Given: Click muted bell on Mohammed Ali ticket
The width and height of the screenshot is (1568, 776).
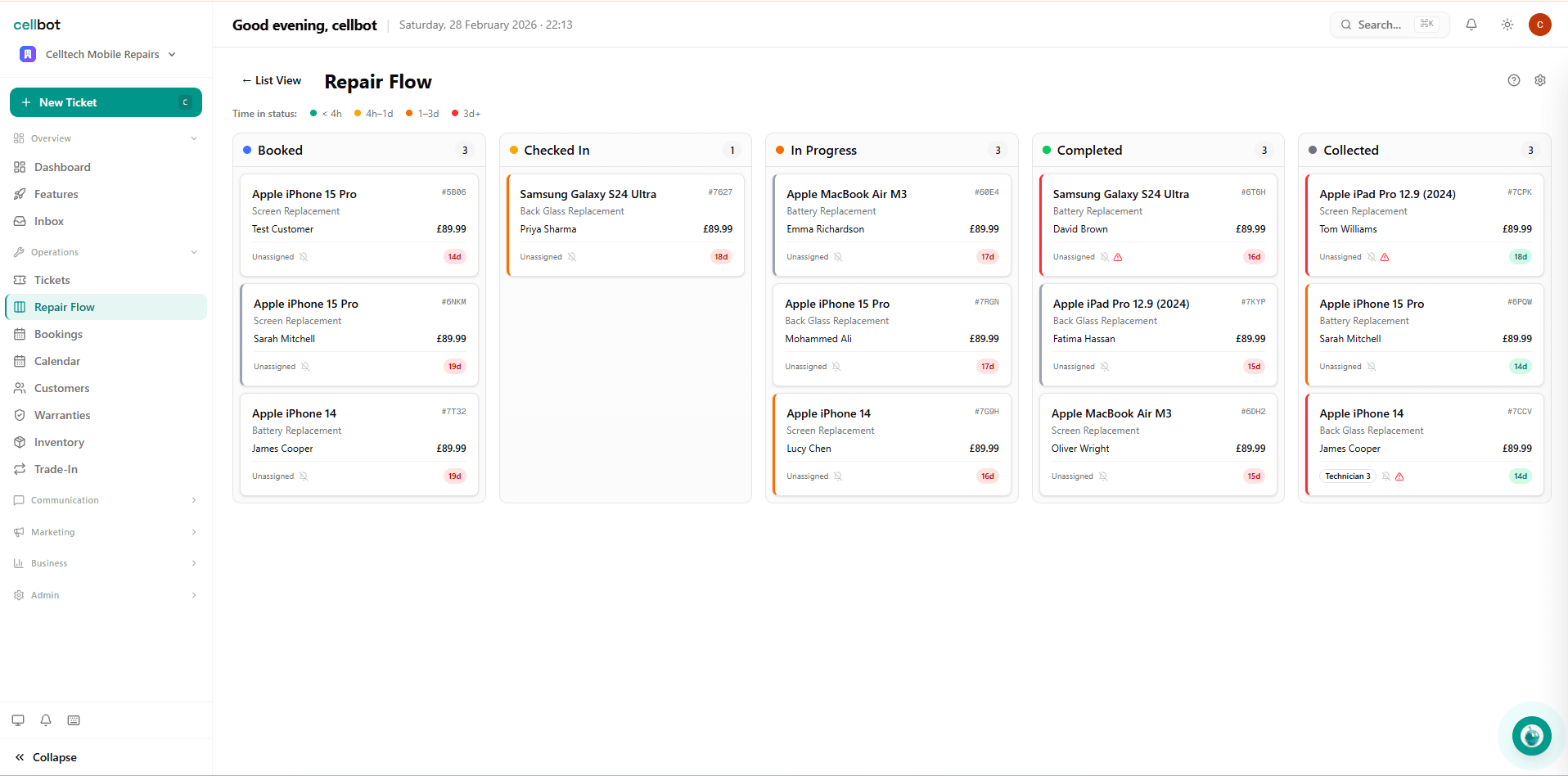Looking at the screenshot, I should (x=836, y=367).
